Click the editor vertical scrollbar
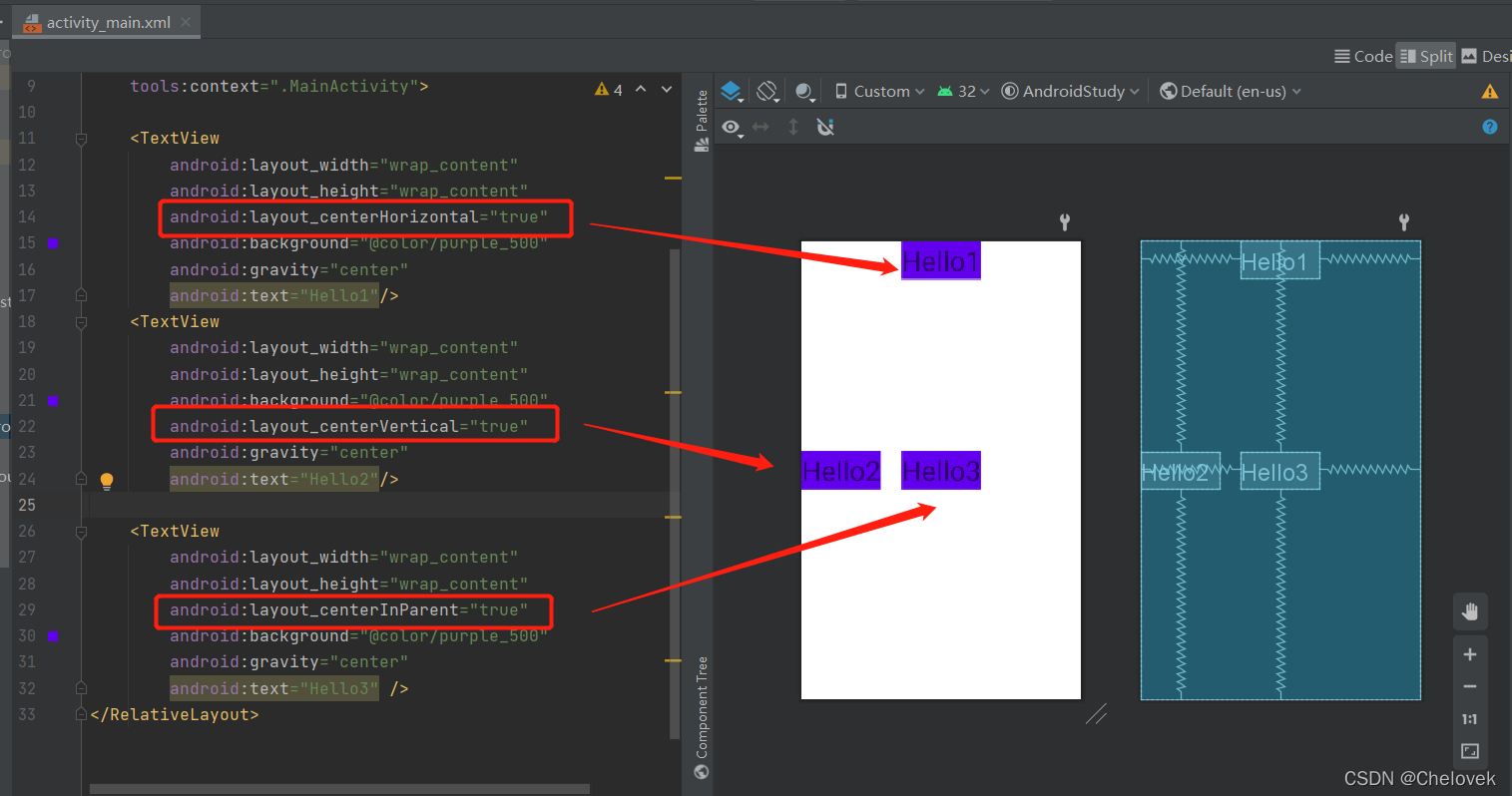 (x=675, y=494)
